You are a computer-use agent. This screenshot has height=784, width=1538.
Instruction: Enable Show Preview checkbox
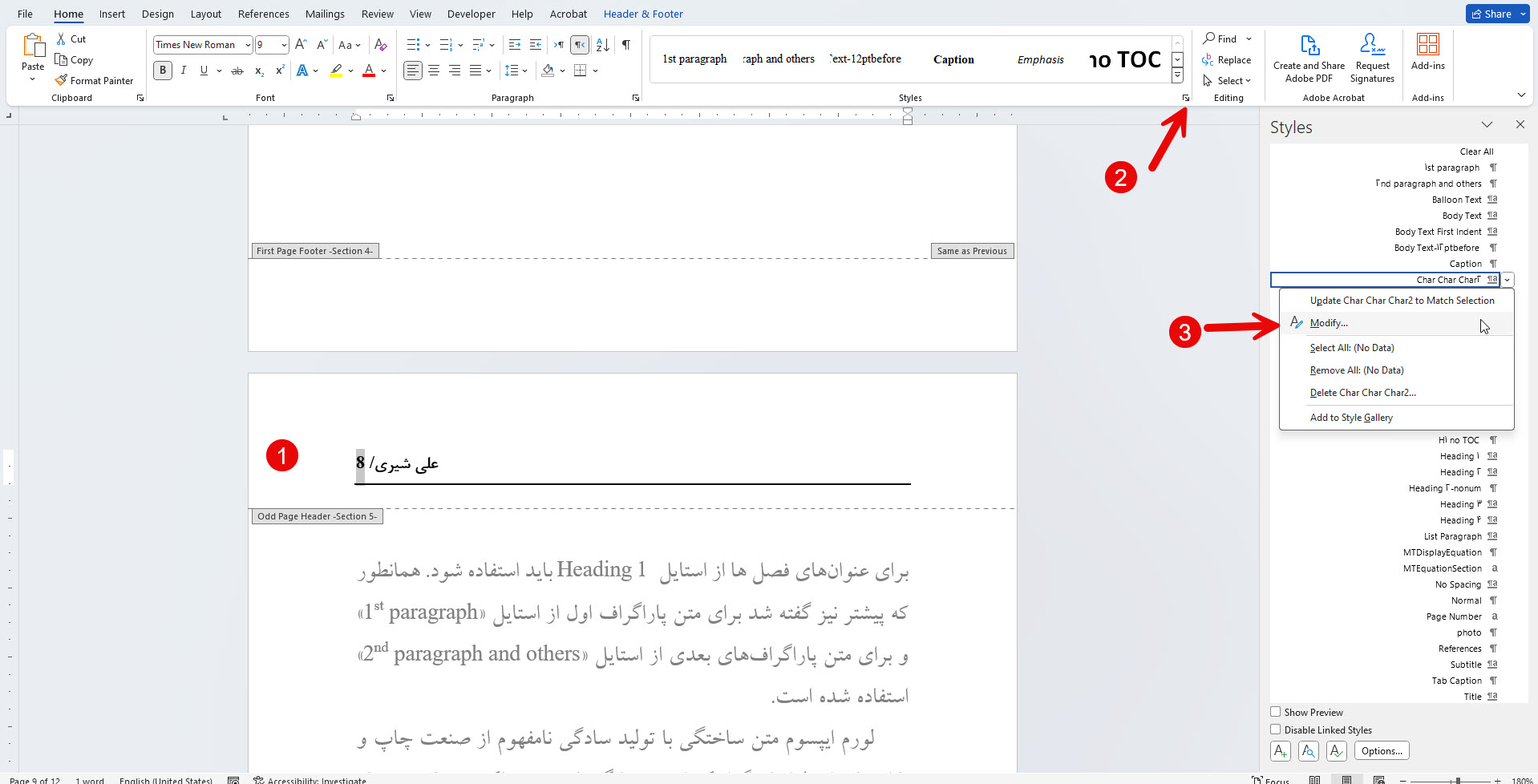(x=1276, y=712)
